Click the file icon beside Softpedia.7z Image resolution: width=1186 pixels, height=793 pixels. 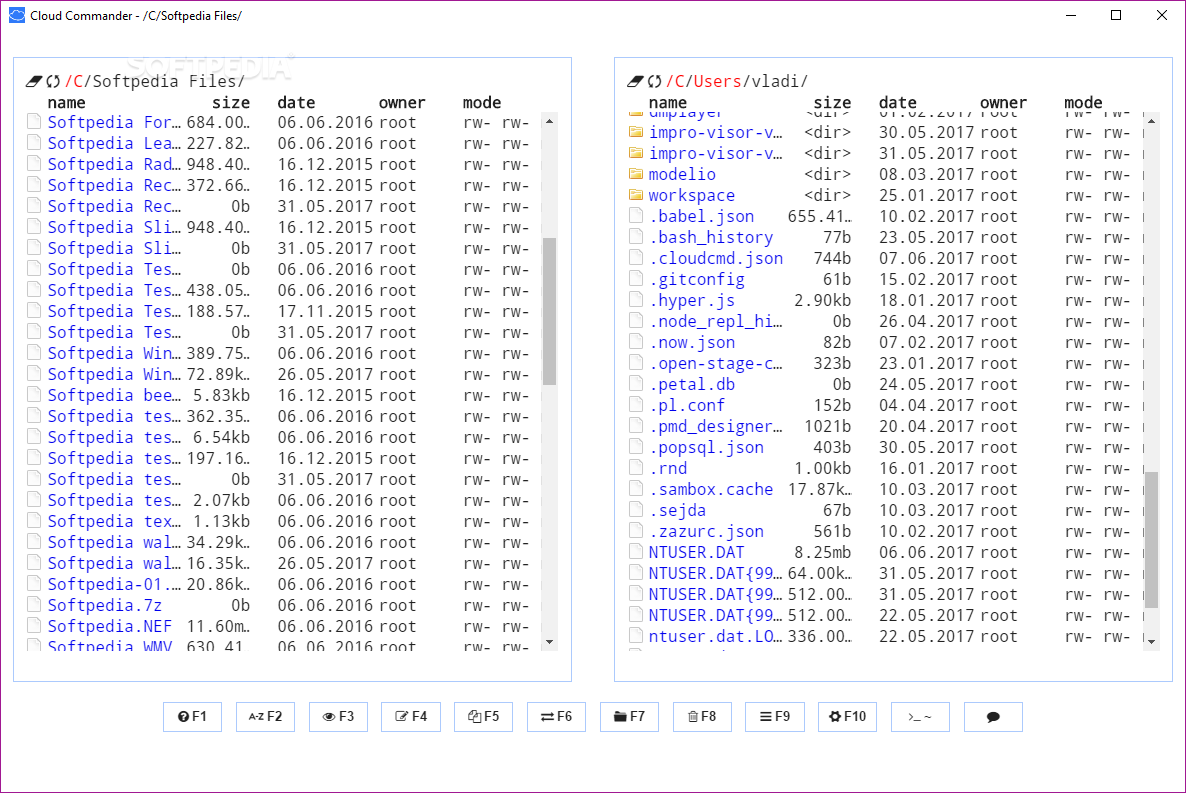pos(34,605)
